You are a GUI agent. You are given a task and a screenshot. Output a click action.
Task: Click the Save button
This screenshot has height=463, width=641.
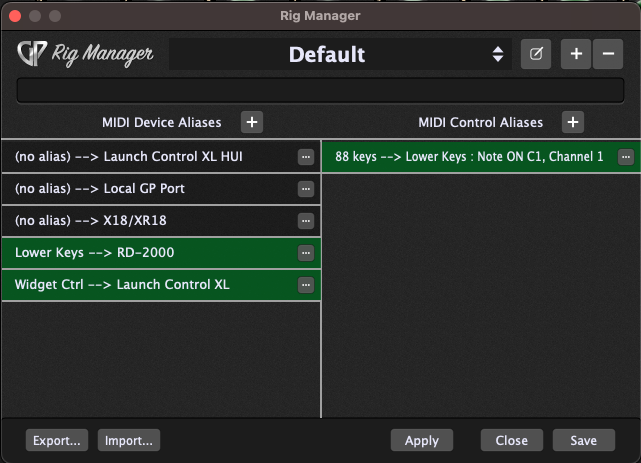[x=584, y=440]
